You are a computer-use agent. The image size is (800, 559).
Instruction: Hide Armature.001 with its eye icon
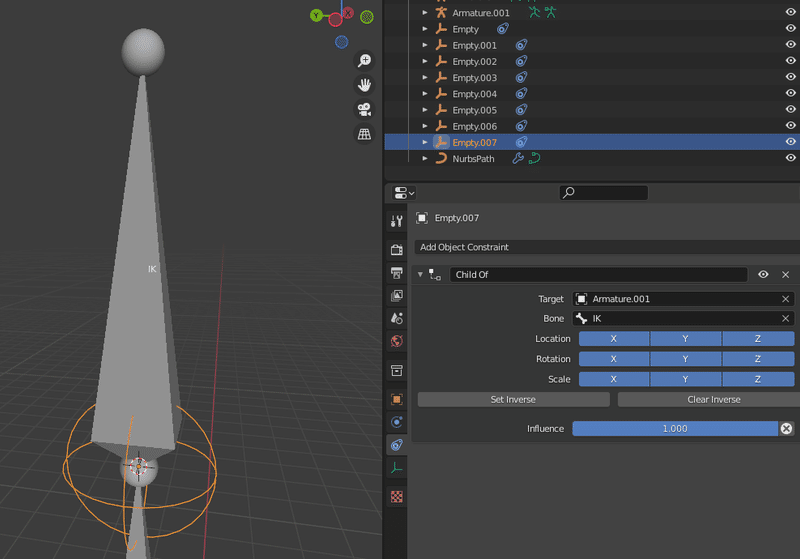(x=790, y=12)
